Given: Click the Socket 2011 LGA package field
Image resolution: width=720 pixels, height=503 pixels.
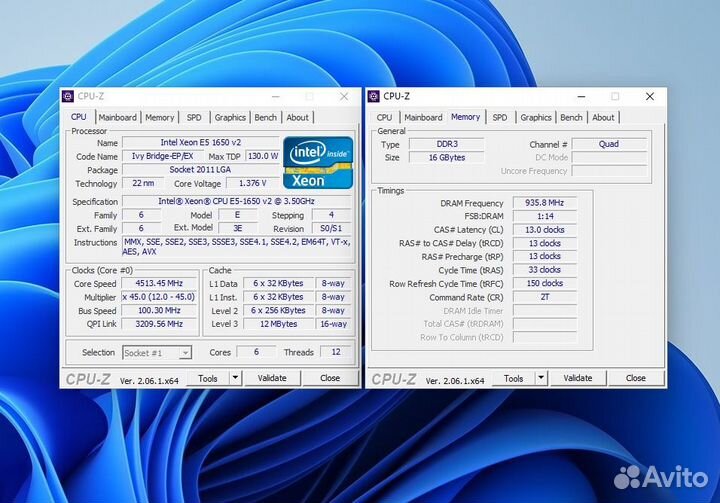Looking at the screenshot, I should click(200, 170).
